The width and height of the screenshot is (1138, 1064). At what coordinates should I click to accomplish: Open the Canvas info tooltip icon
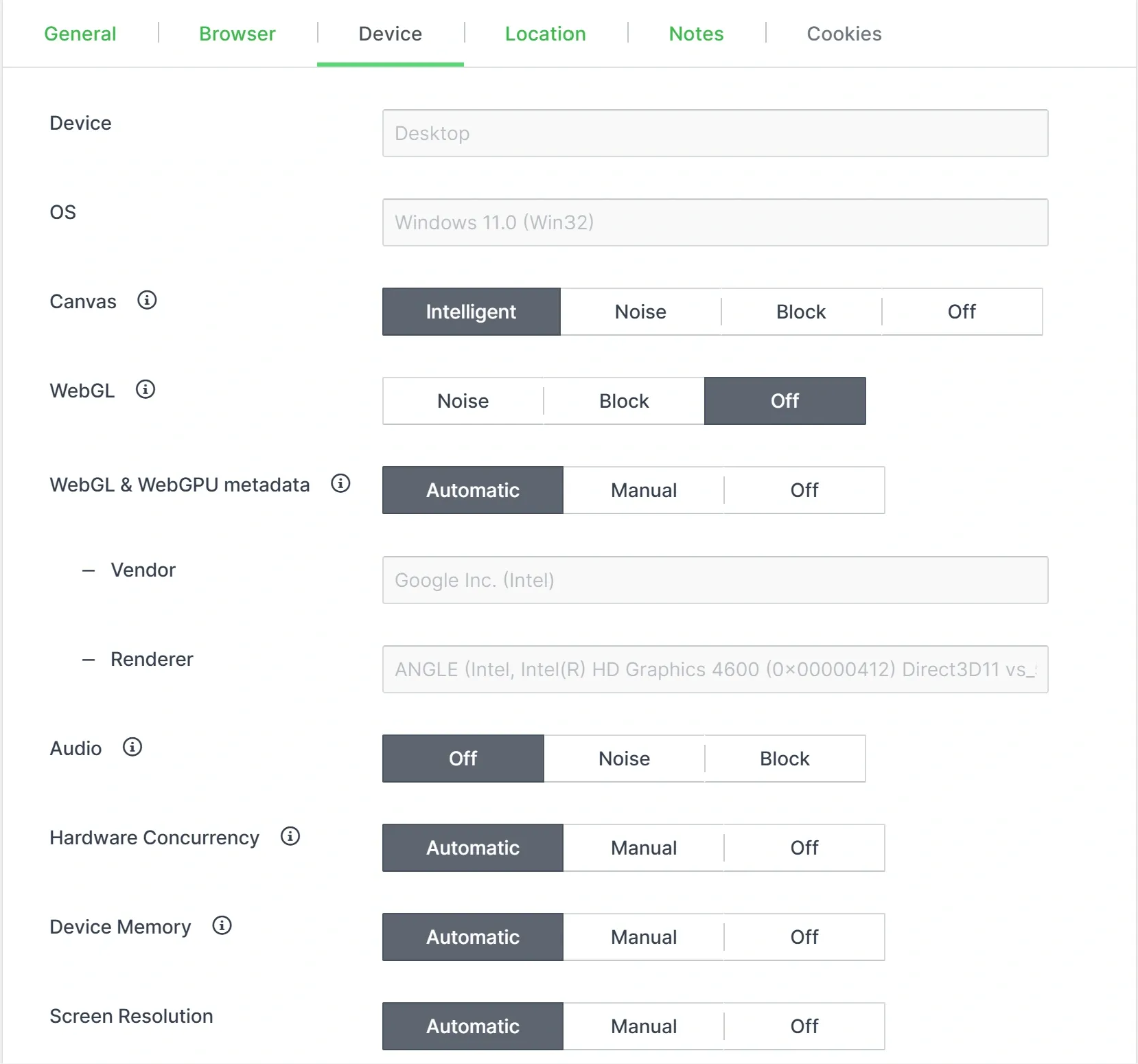[x=147, y=300]
